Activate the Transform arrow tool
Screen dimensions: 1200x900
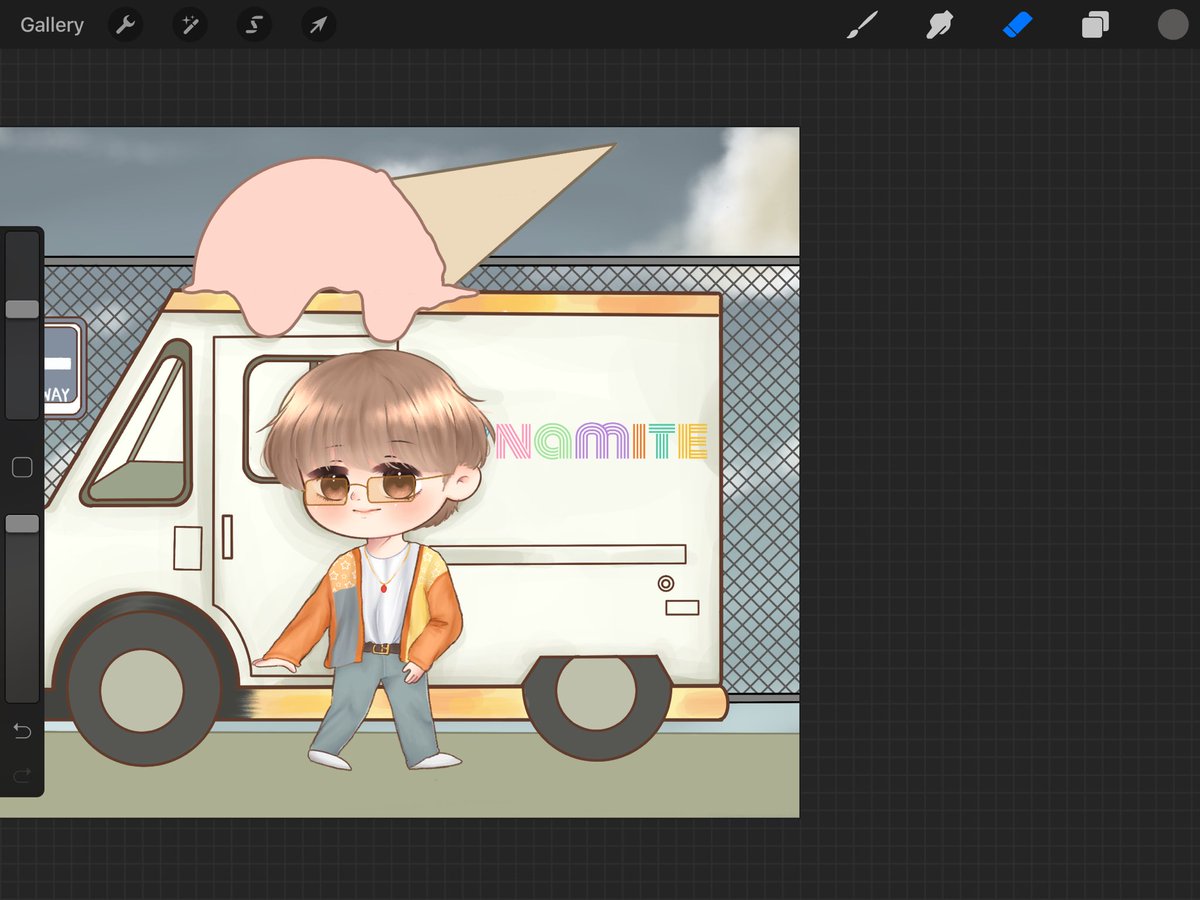pos(318,25)
